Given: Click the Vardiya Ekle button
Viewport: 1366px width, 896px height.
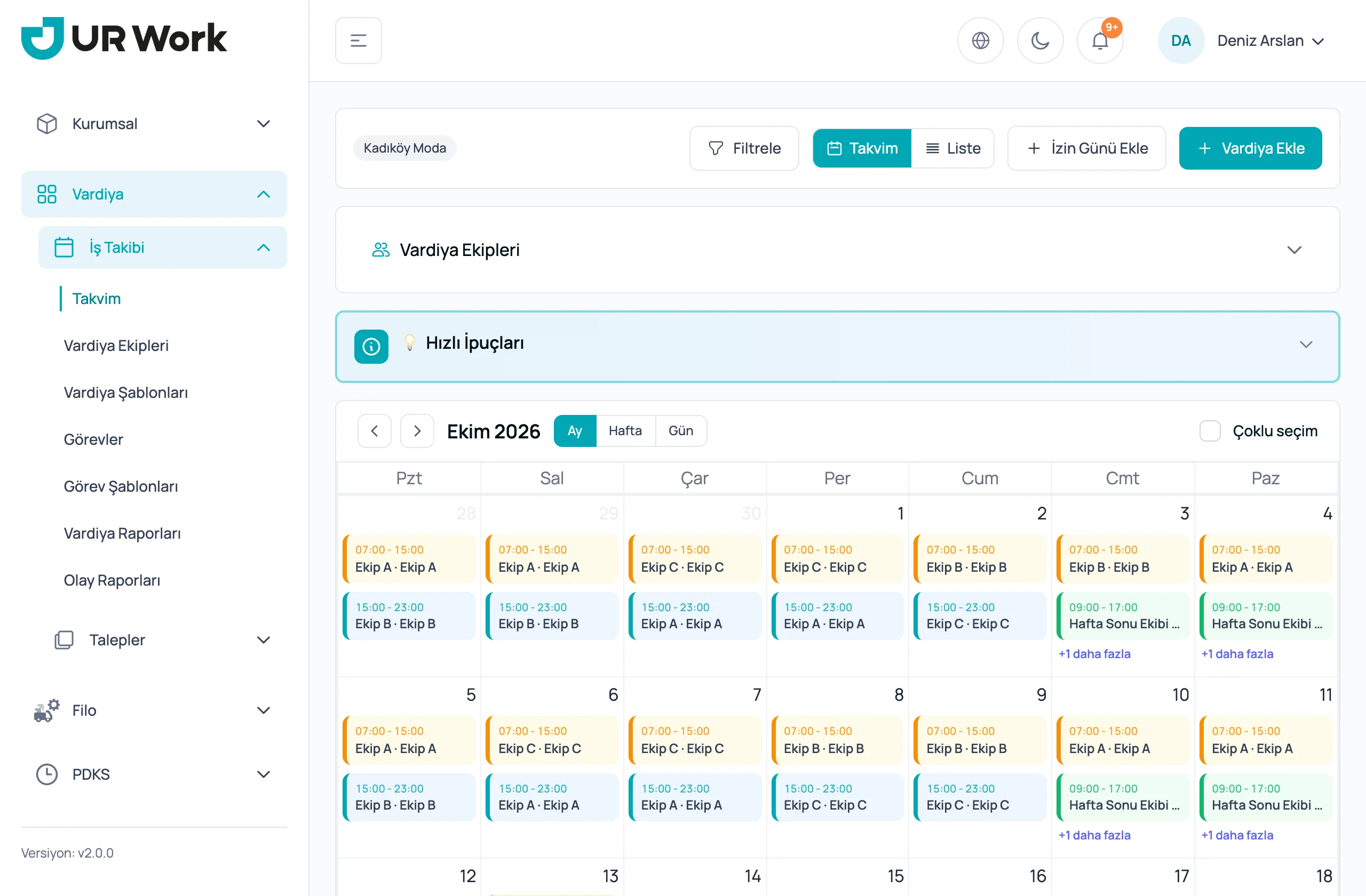Looking at the screenshot, I should click(1250, 149).
